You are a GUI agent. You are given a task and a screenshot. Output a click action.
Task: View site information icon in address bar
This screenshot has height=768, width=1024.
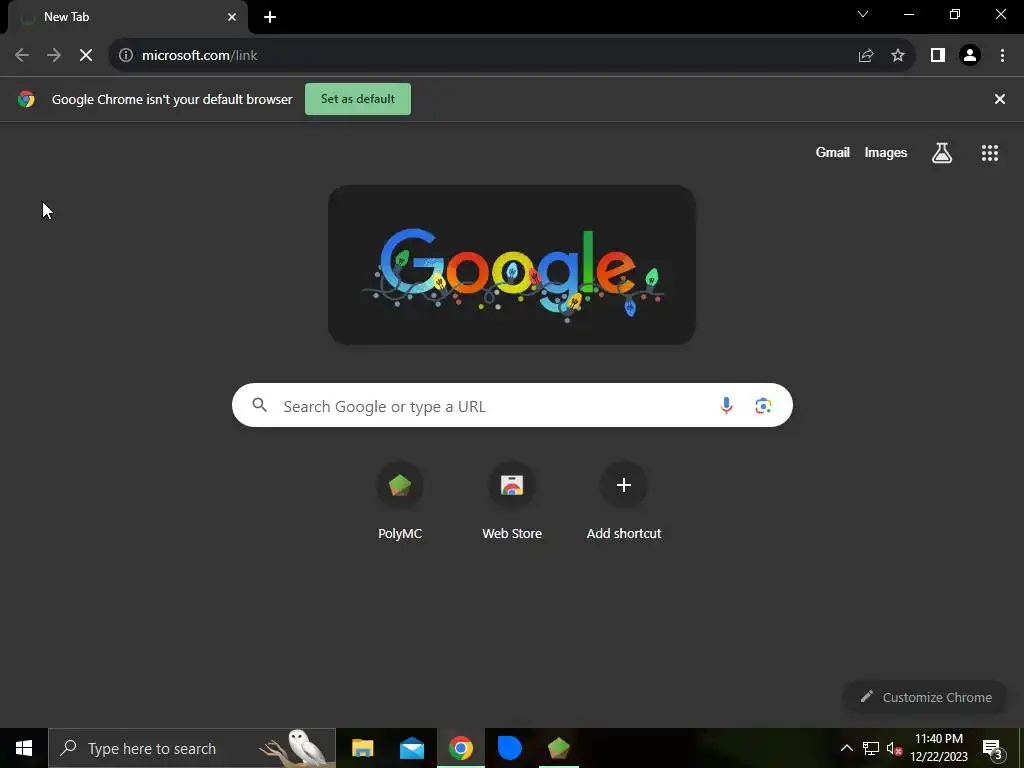(126, 56)
